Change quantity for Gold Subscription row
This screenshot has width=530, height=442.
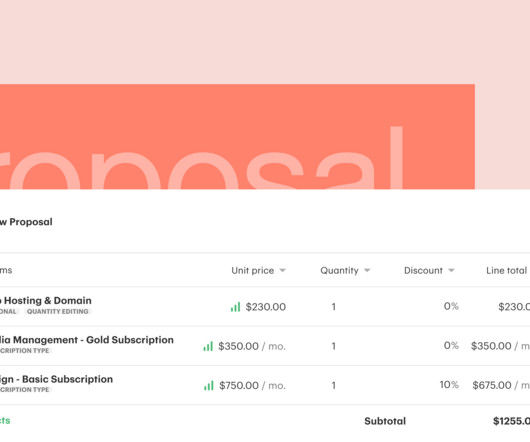(334, 346)
